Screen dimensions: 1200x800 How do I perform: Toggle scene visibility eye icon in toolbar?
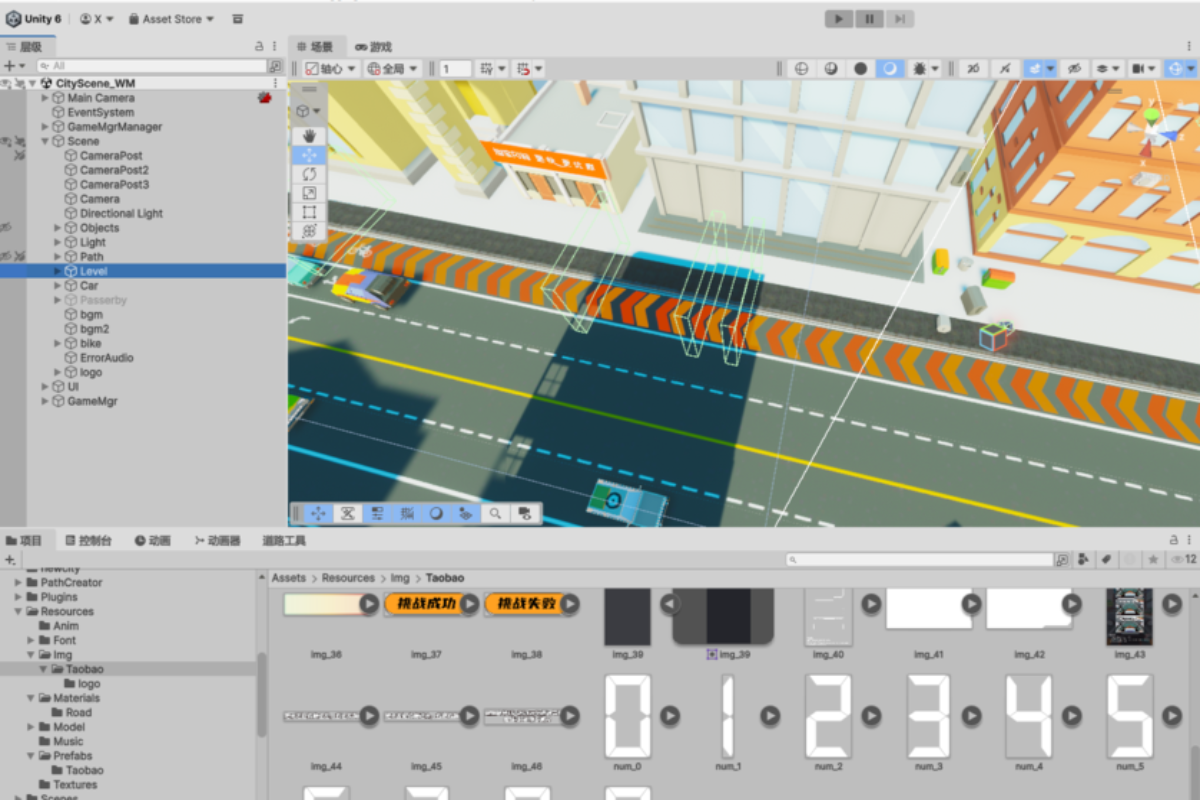point(1074,69)
